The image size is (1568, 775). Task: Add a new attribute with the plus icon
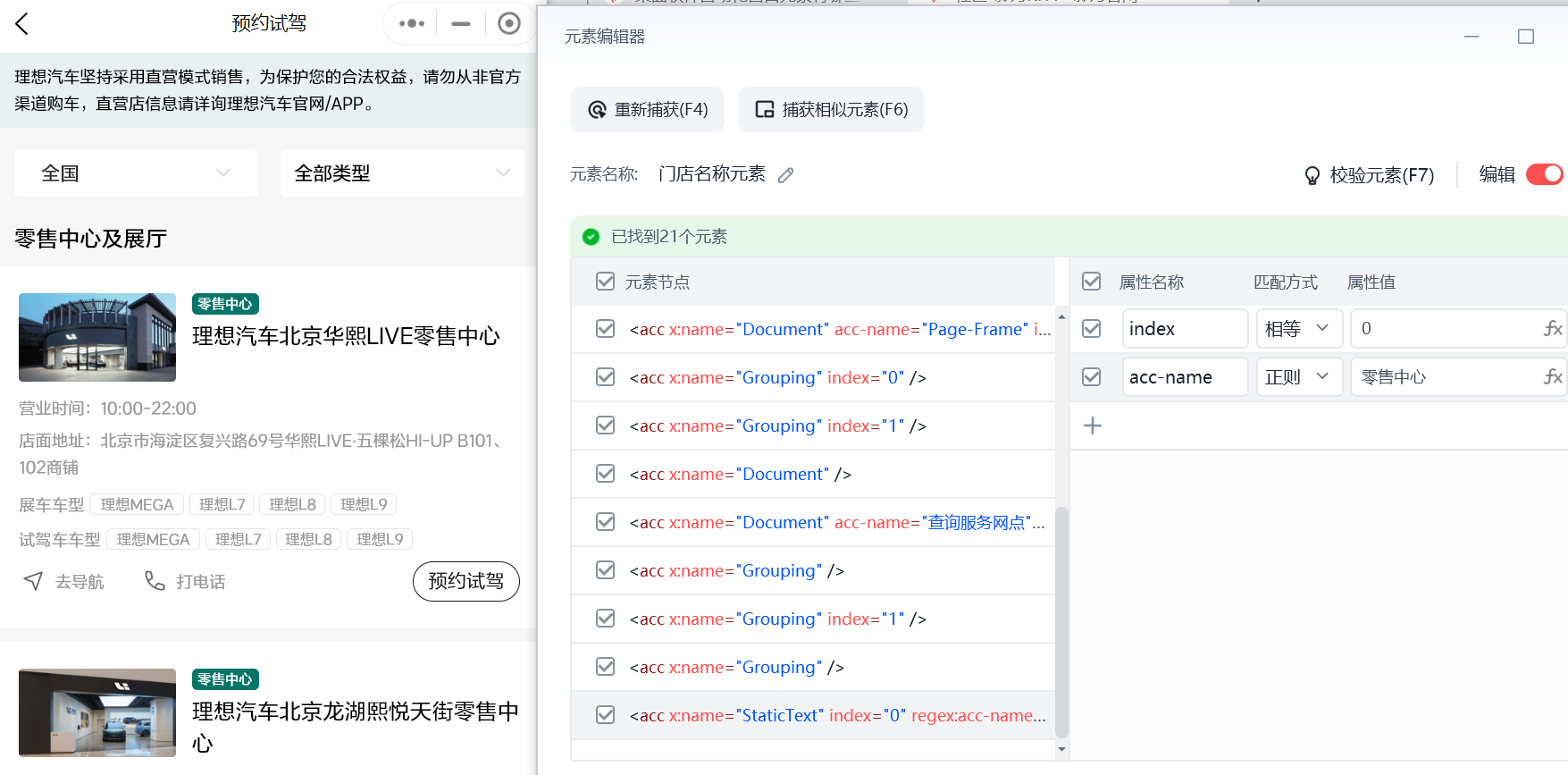coord(1092,425)
